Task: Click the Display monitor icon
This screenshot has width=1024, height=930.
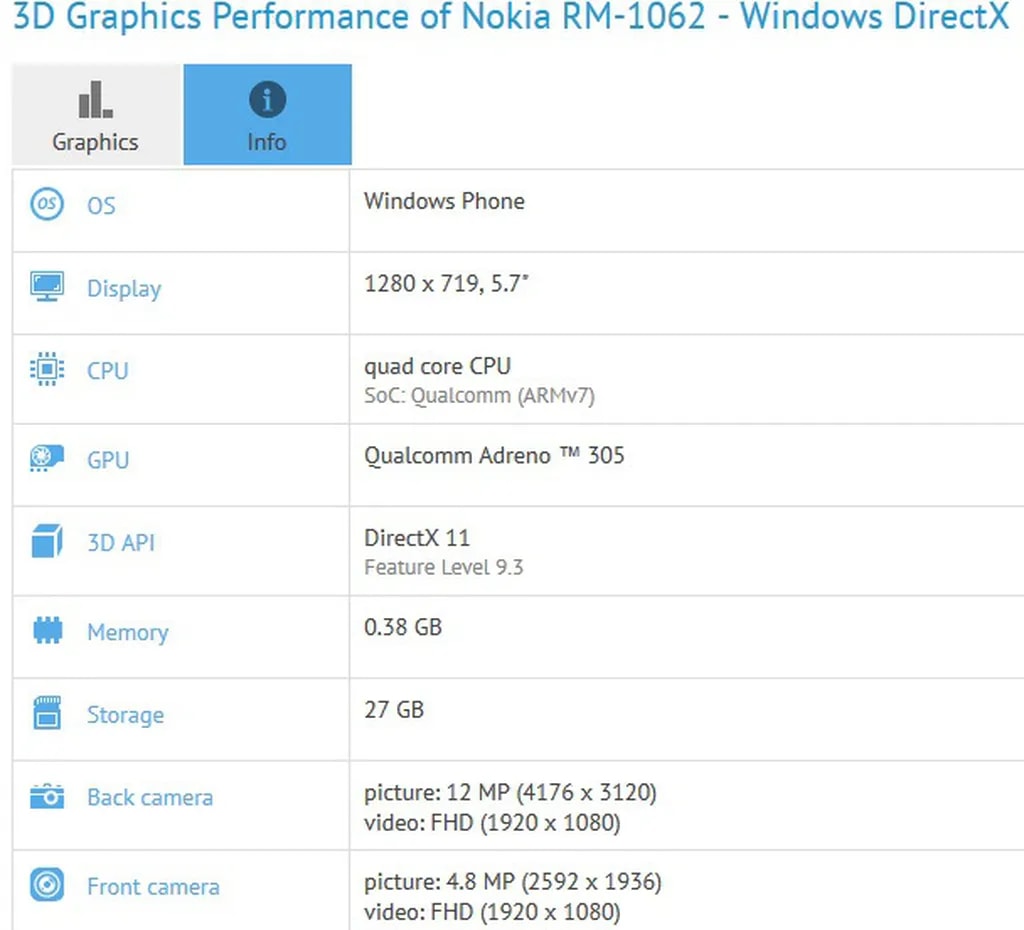Action: point(47,287)
